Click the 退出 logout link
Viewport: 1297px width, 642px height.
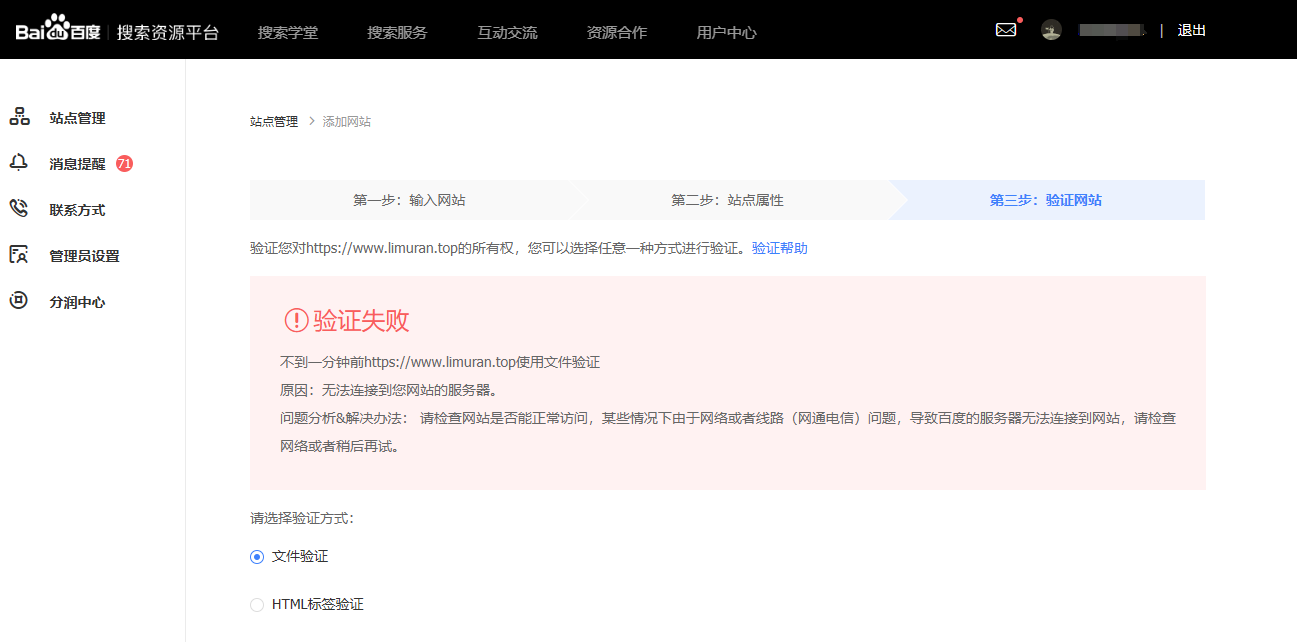pyautogui.click(x=1192, y=31)
